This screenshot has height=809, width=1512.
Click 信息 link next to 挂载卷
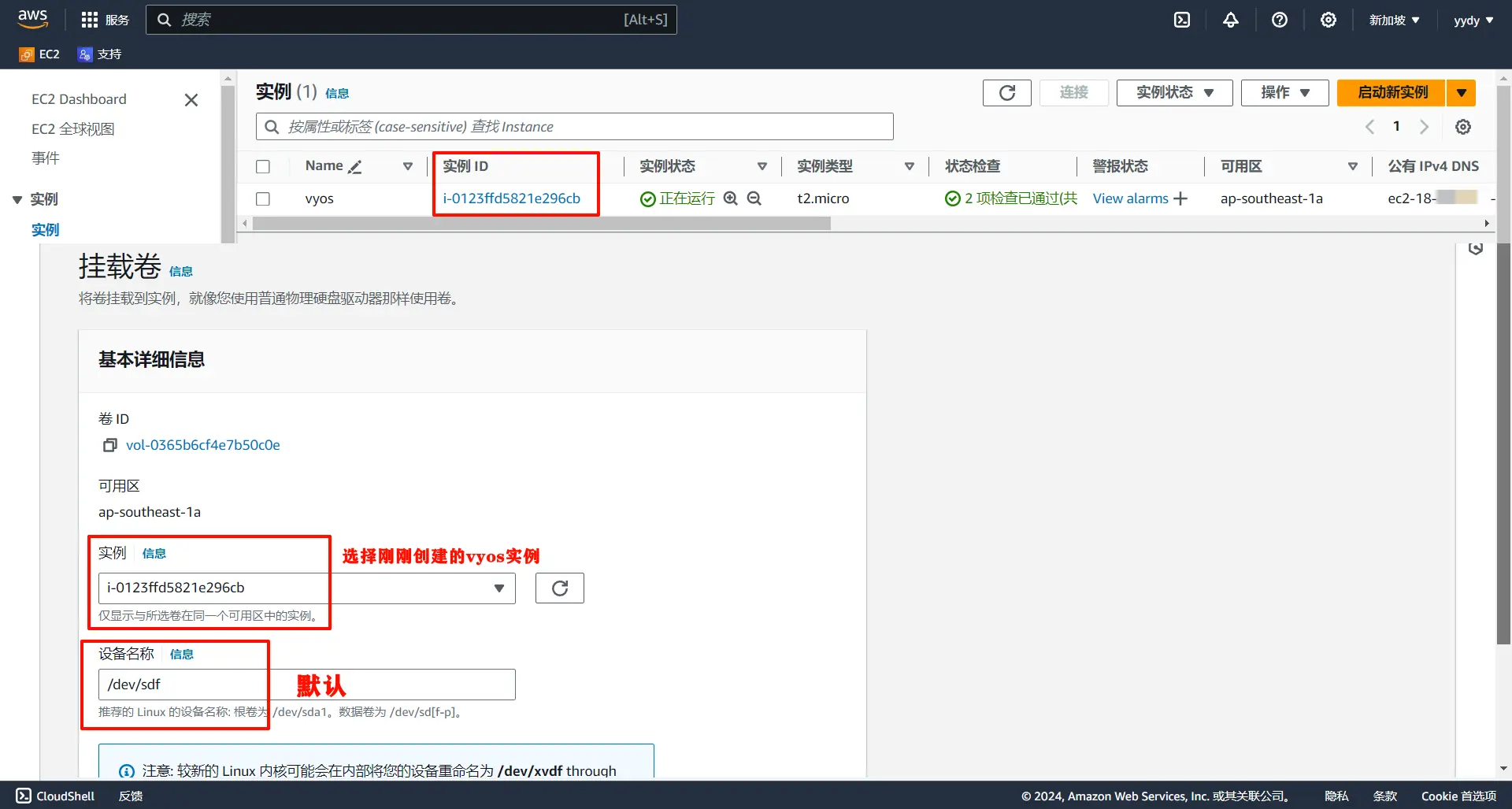tap(181, 272)
